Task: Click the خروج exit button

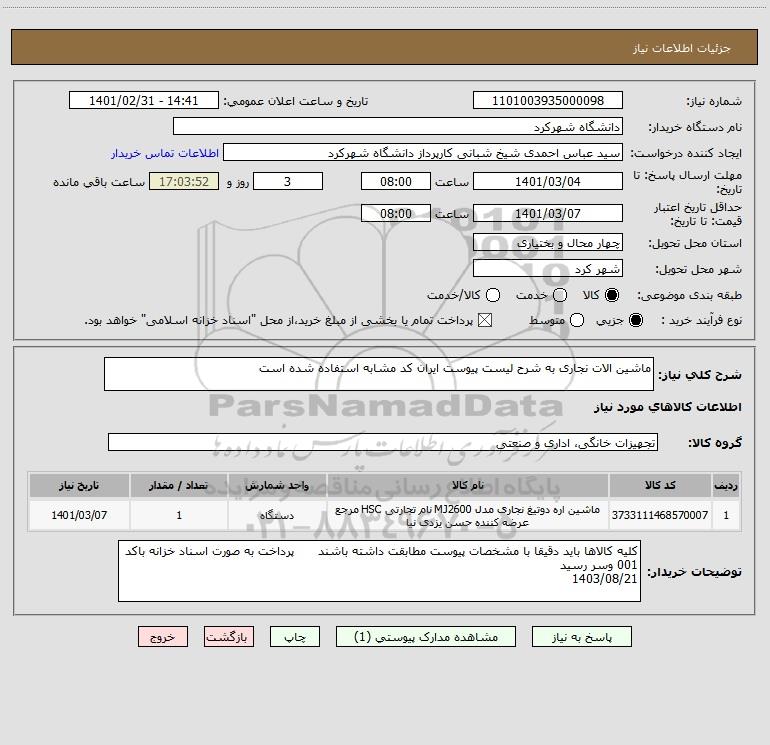Action: tap(163, 637)
